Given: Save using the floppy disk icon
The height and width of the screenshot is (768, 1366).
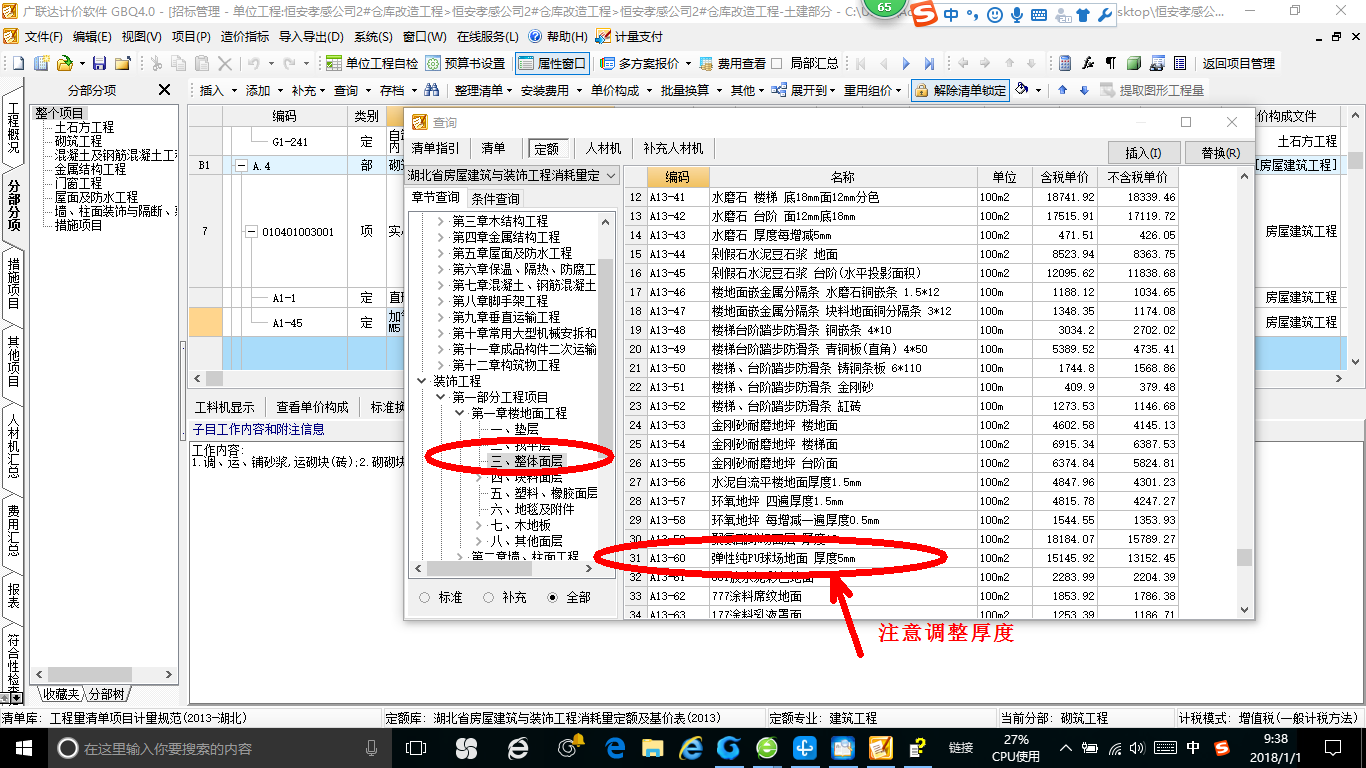Looking at the screenshot, I should pos(100,63).
